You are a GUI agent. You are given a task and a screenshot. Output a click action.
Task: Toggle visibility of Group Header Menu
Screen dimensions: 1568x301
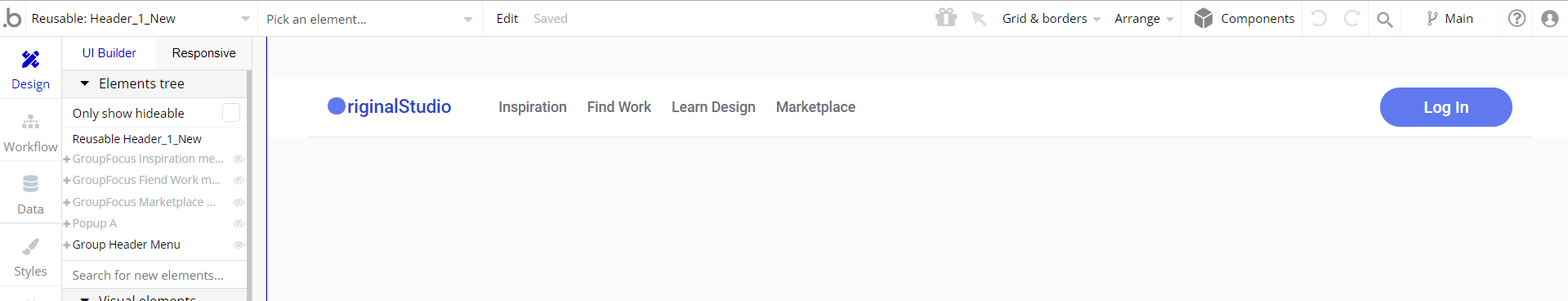(x=239, y=245)
